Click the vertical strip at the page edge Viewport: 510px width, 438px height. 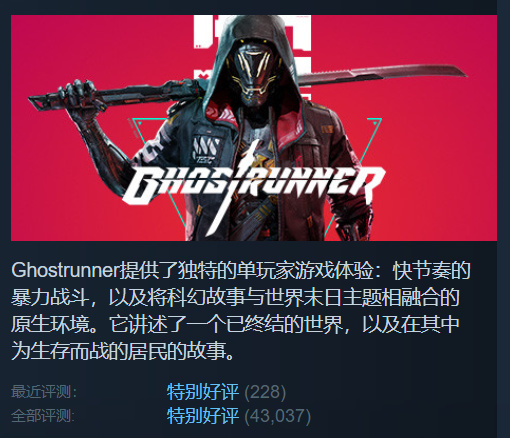pyautogui.click(x=503, y=219)
